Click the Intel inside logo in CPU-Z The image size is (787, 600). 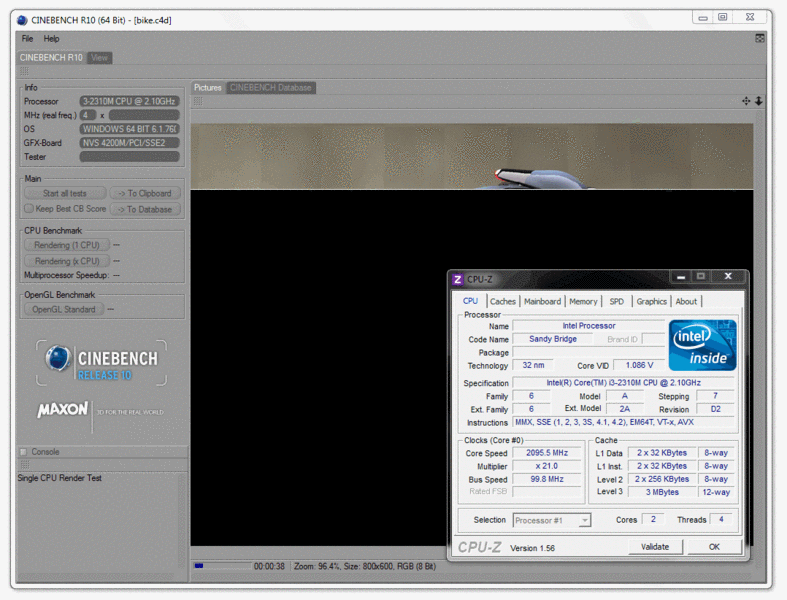click(x=702, y=345)
